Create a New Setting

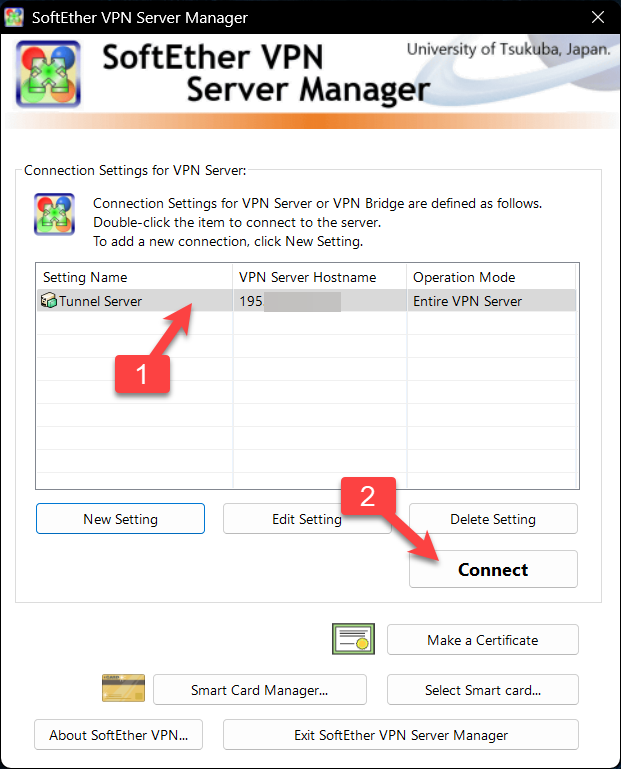[x=120, y=519]
